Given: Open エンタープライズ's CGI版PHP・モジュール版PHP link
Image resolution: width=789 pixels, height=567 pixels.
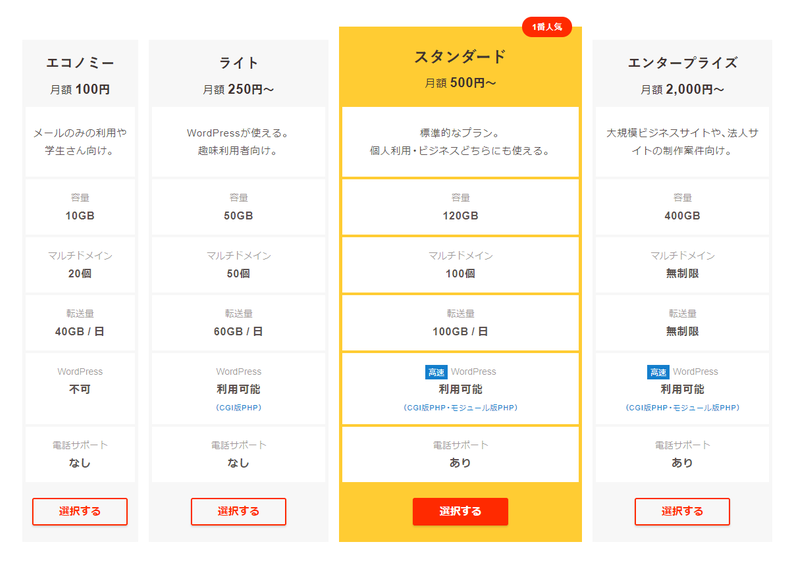Looking at the screenshot, I should coord(682,408).
